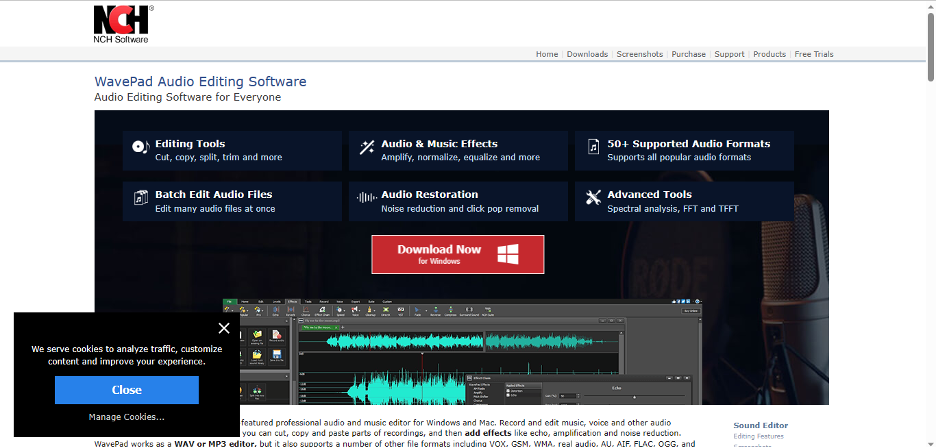Click 'Edit many audio files at once' text

[215, 209]
